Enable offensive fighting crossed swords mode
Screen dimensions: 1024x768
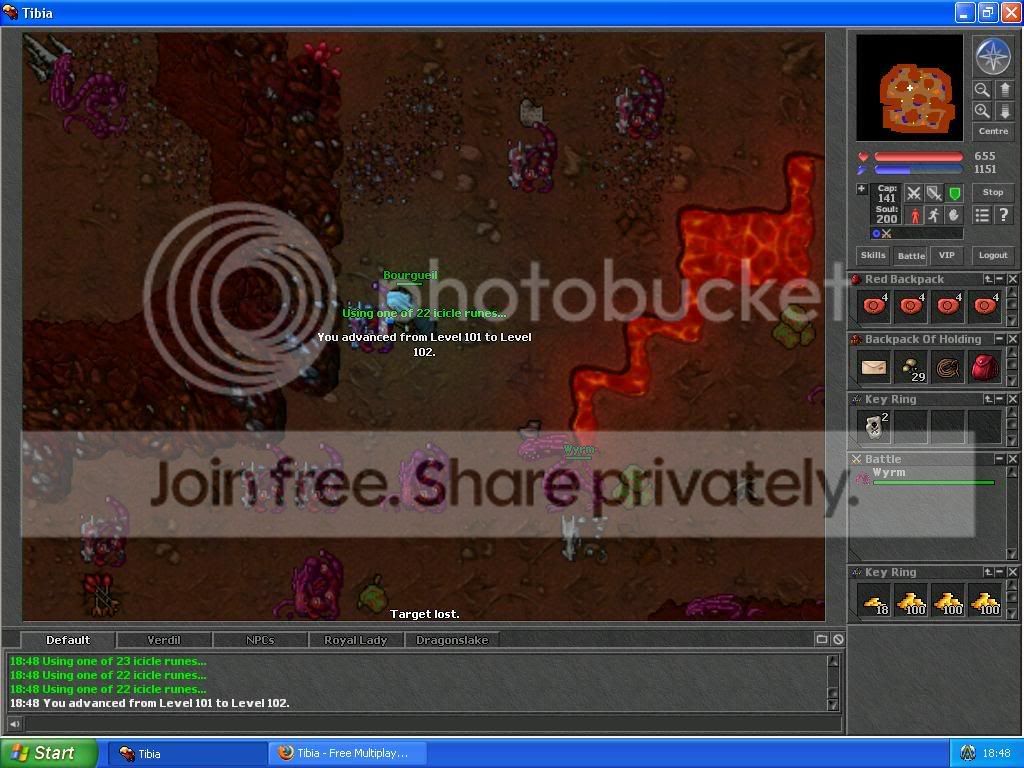tap(914, 193)
